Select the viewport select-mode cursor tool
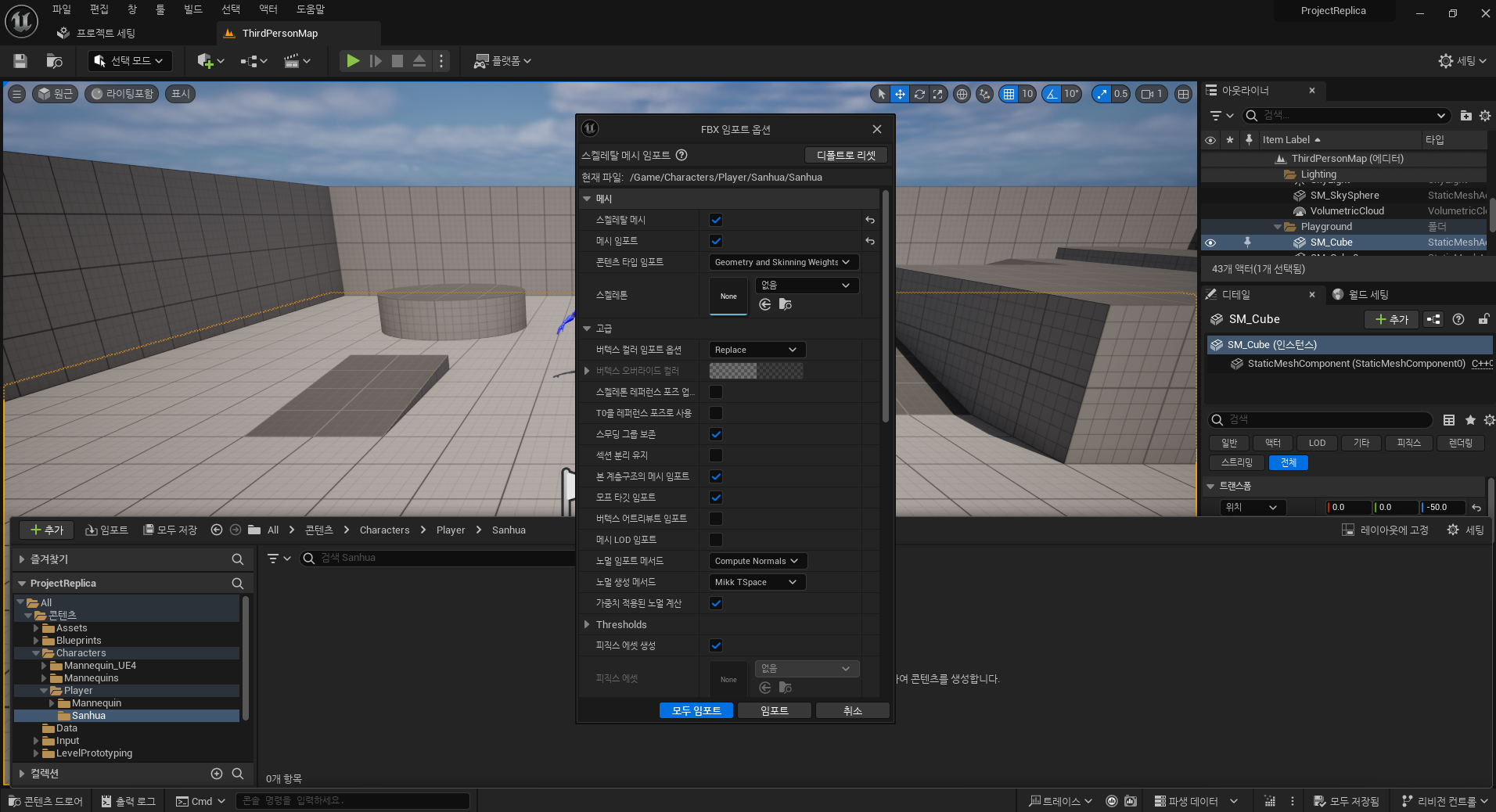 (882, 94)
